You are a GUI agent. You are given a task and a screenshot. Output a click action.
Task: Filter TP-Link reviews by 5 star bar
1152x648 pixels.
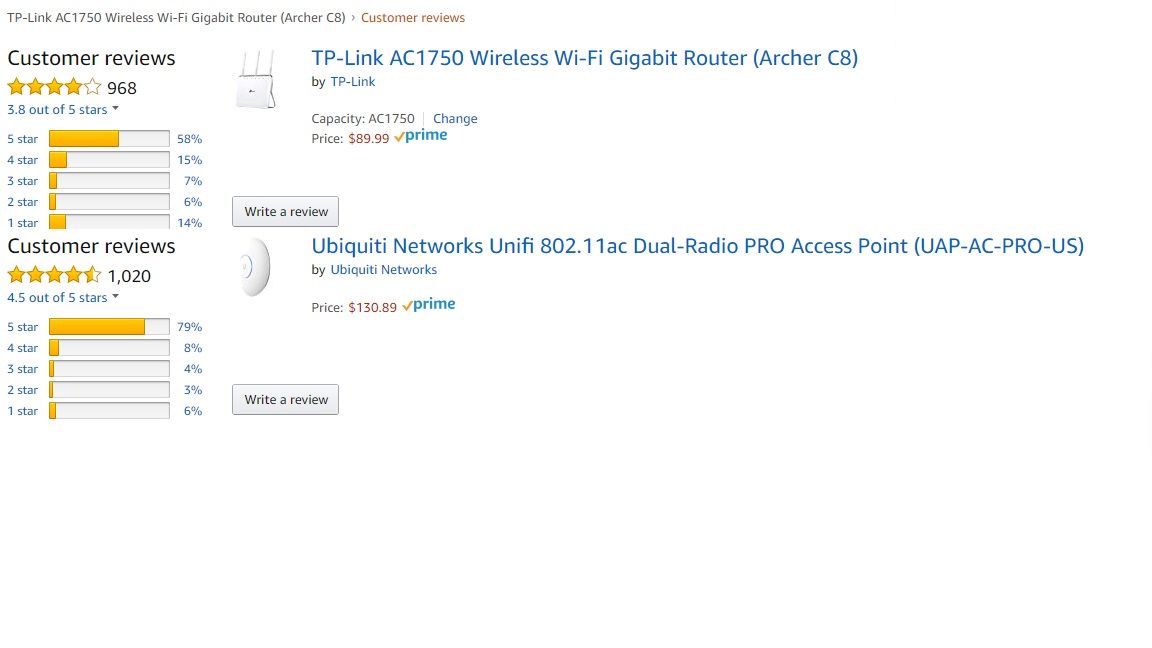[109, 139]
